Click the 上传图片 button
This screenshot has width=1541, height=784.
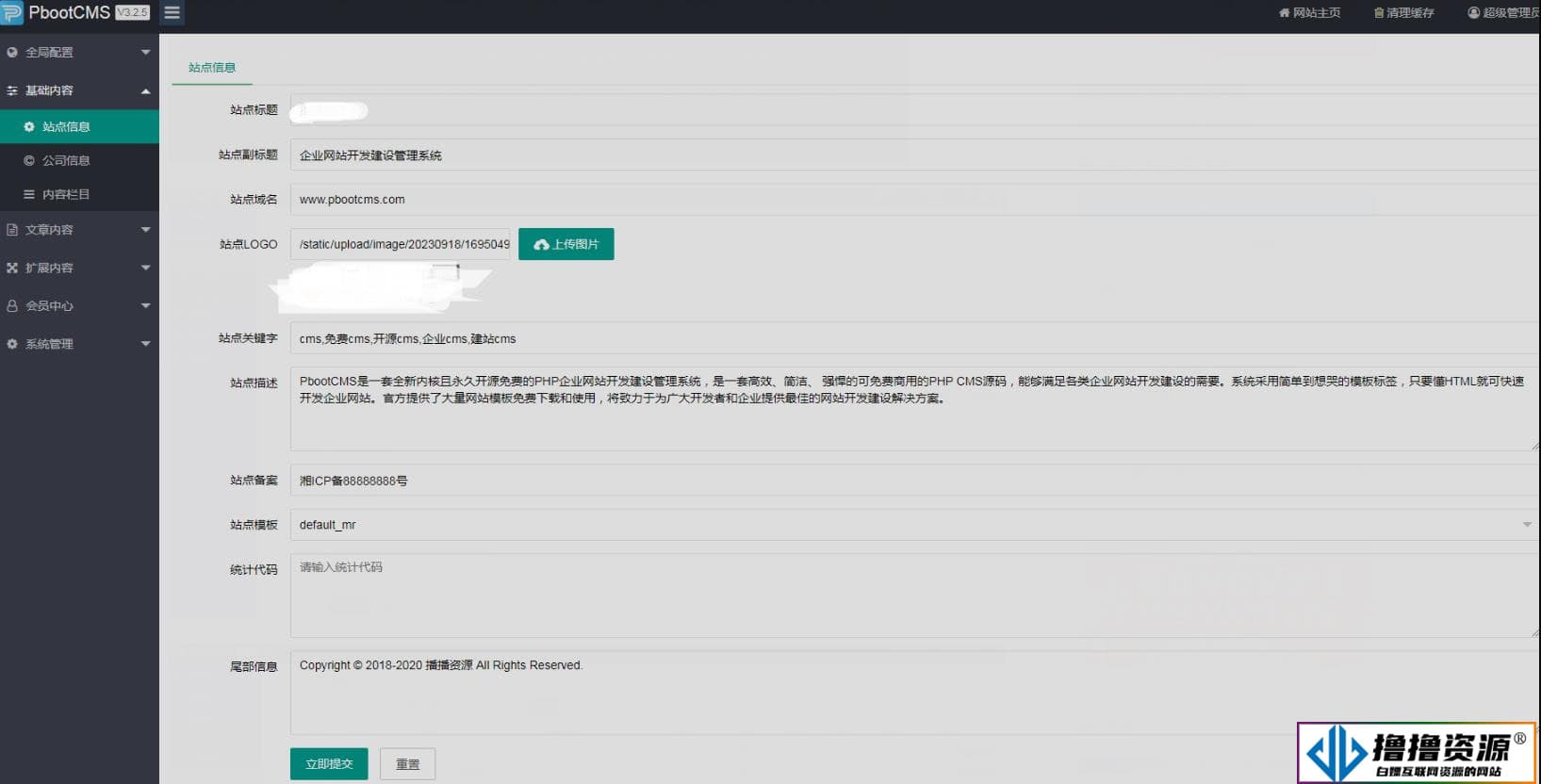coord(566,244)
